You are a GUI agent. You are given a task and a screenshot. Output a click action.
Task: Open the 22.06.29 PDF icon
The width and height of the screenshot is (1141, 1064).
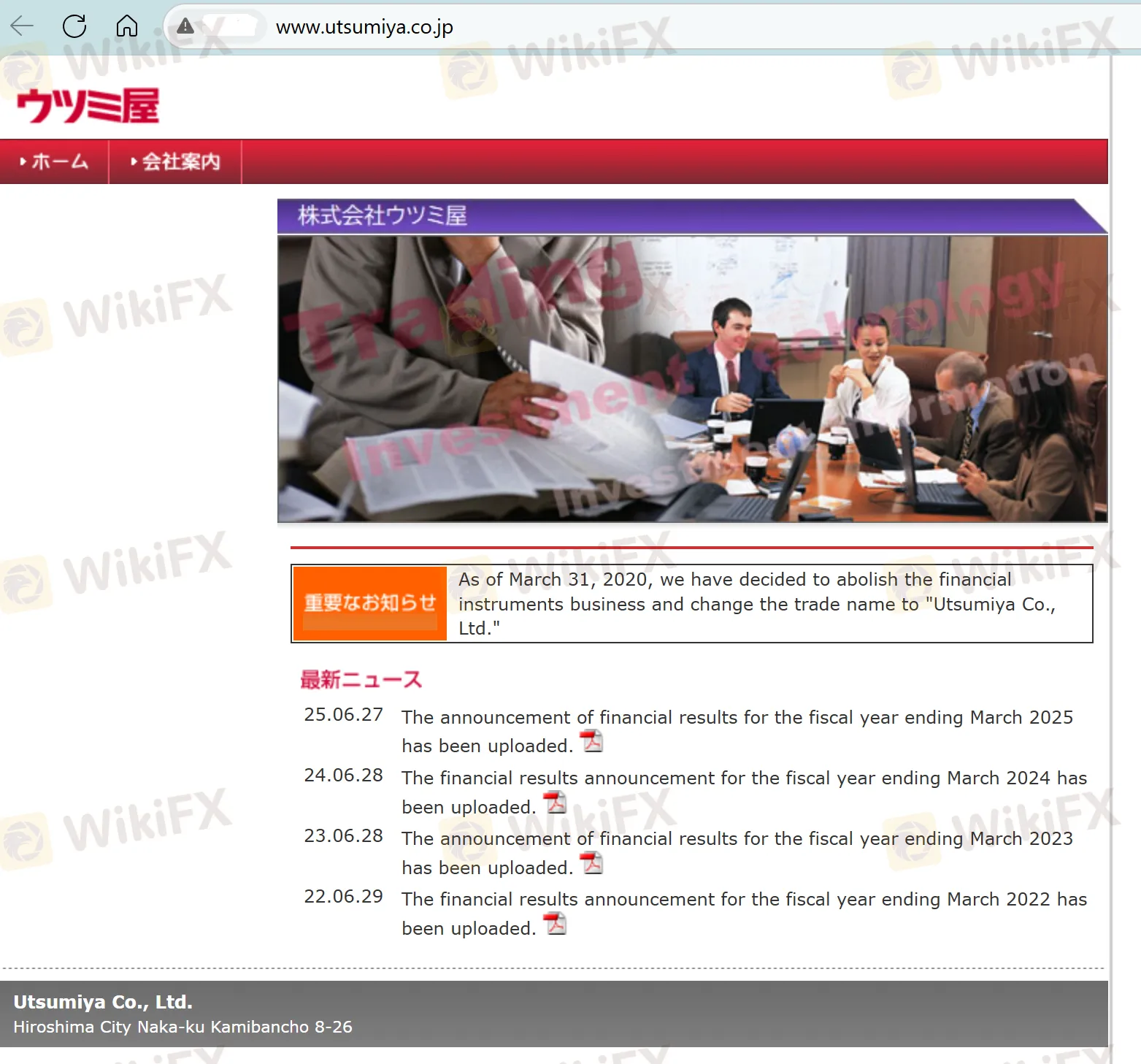(555, 924)
